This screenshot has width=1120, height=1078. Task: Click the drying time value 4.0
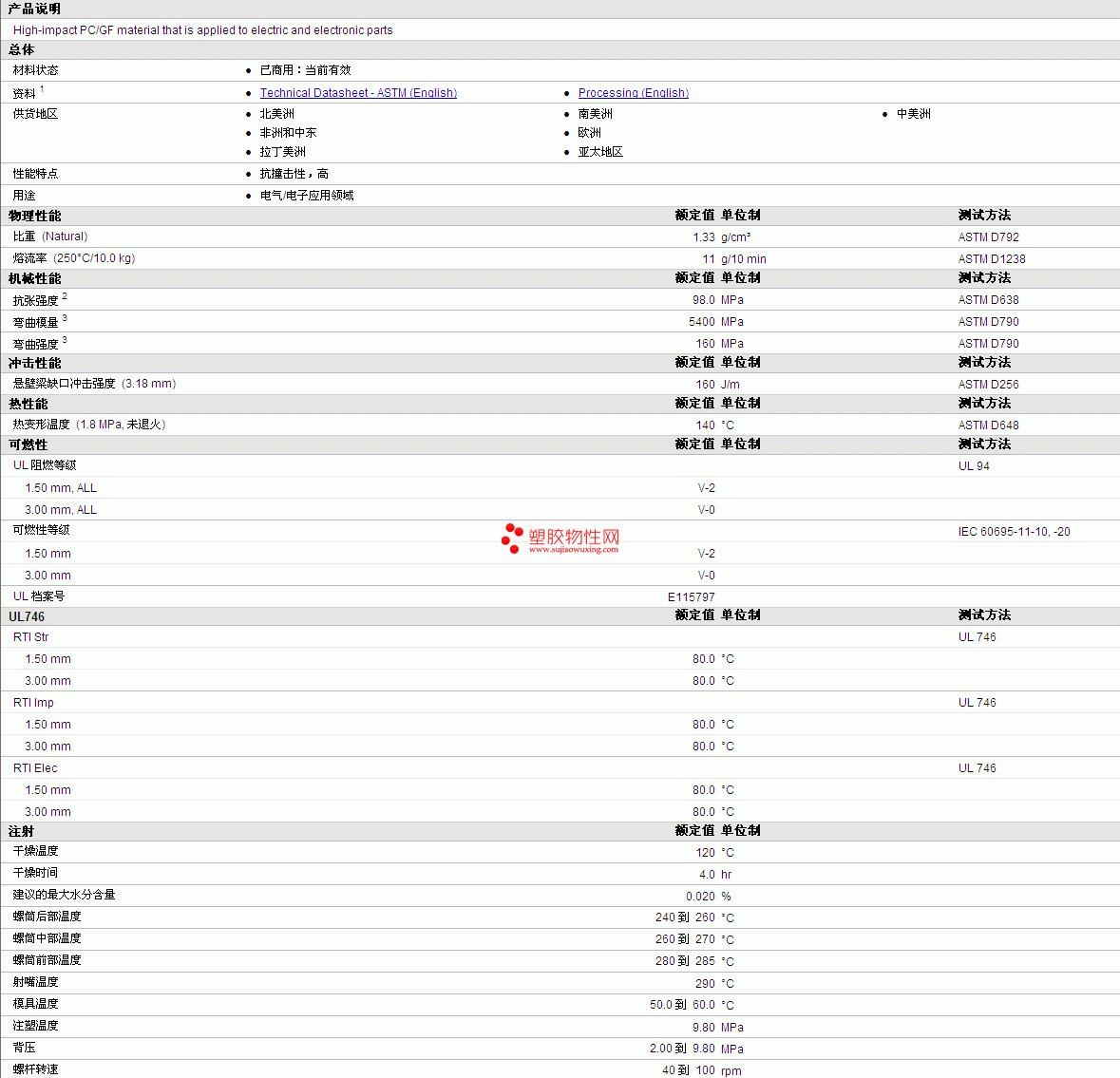pos(707,875)
